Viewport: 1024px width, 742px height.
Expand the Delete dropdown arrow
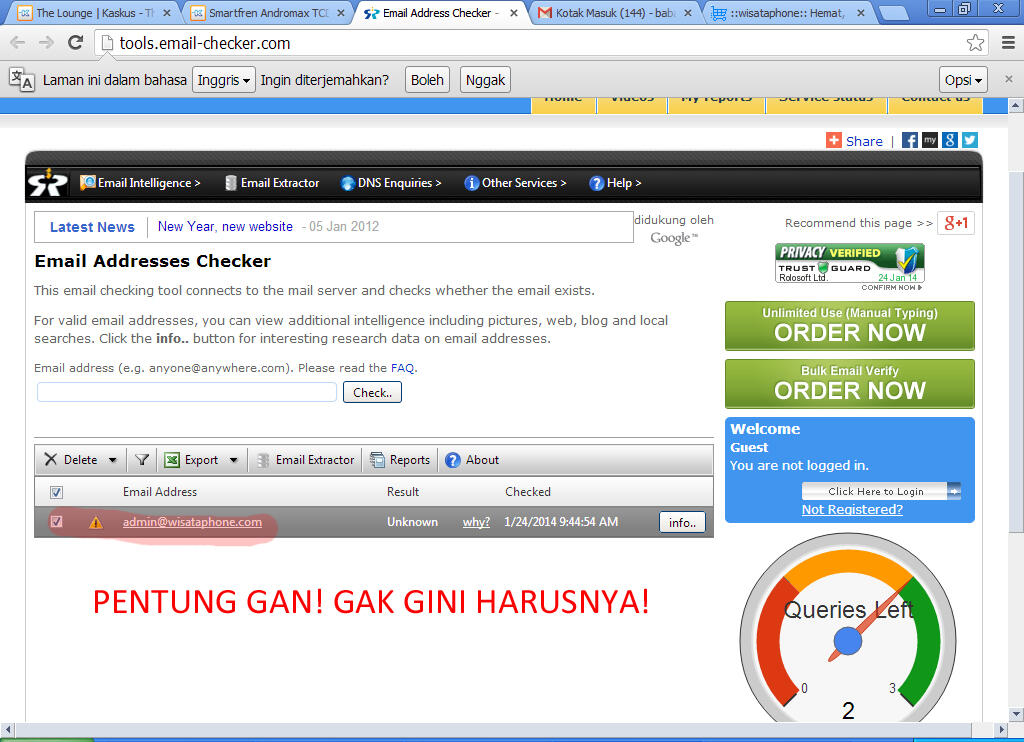pyautogui.click(x=112, y=460)
